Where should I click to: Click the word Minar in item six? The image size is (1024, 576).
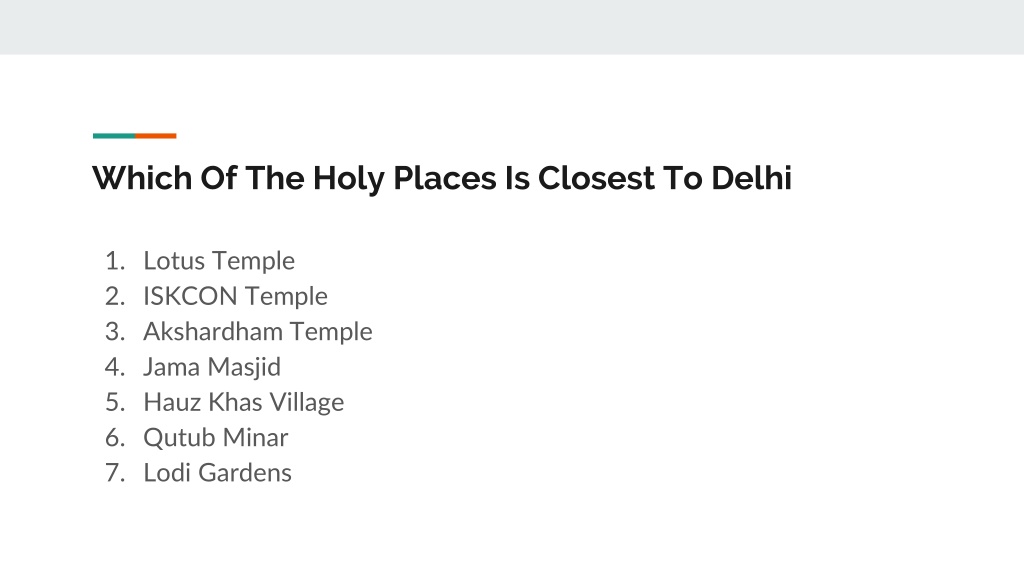click(x=255, y=438)
